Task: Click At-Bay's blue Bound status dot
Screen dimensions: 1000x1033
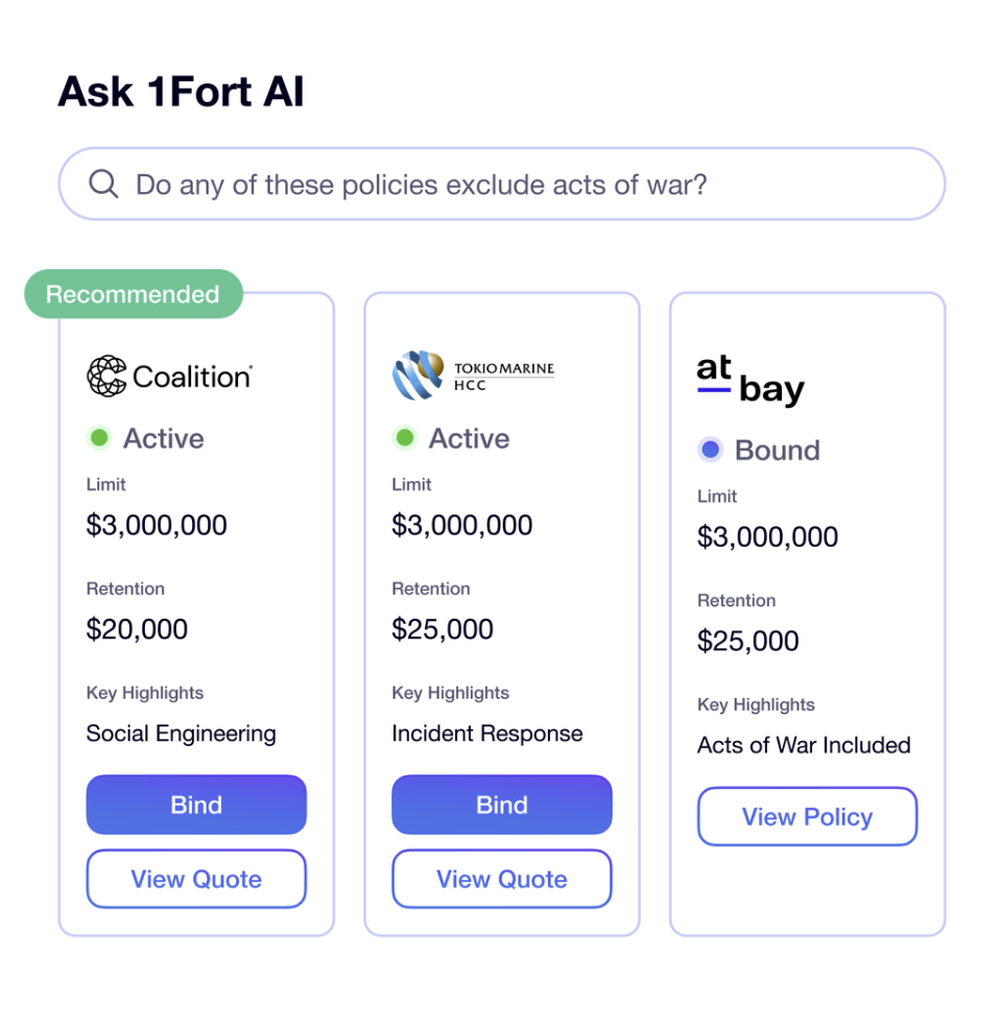Action: [710, 450]
